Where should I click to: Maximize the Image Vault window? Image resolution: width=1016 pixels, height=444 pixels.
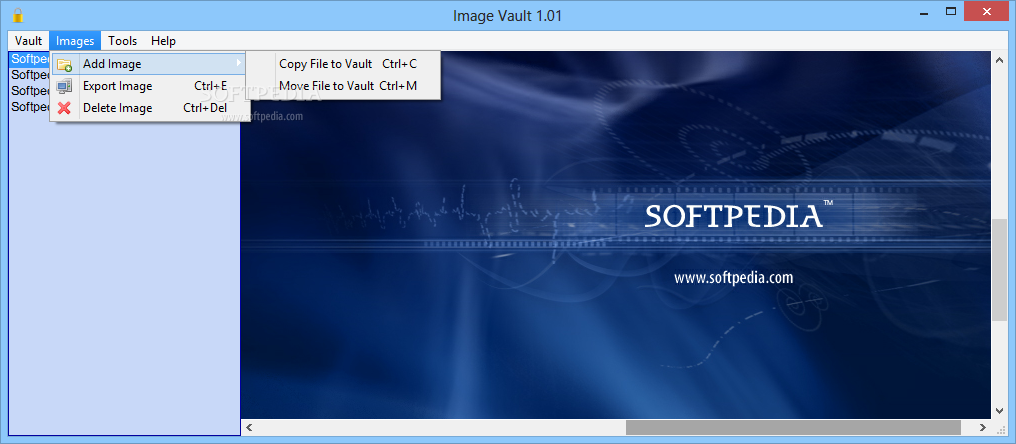pyautogui.click(x=951, y=12)
